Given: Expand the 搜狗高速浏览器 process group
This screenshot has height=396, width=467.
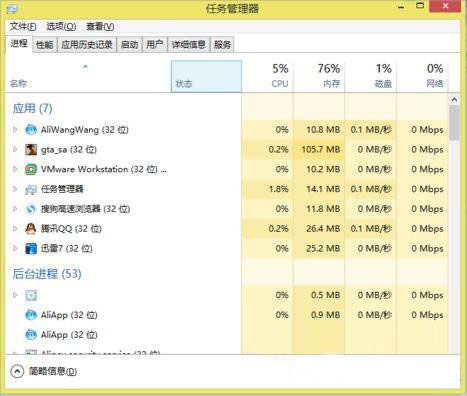Looking at the screenshot, I should point(15,209).
